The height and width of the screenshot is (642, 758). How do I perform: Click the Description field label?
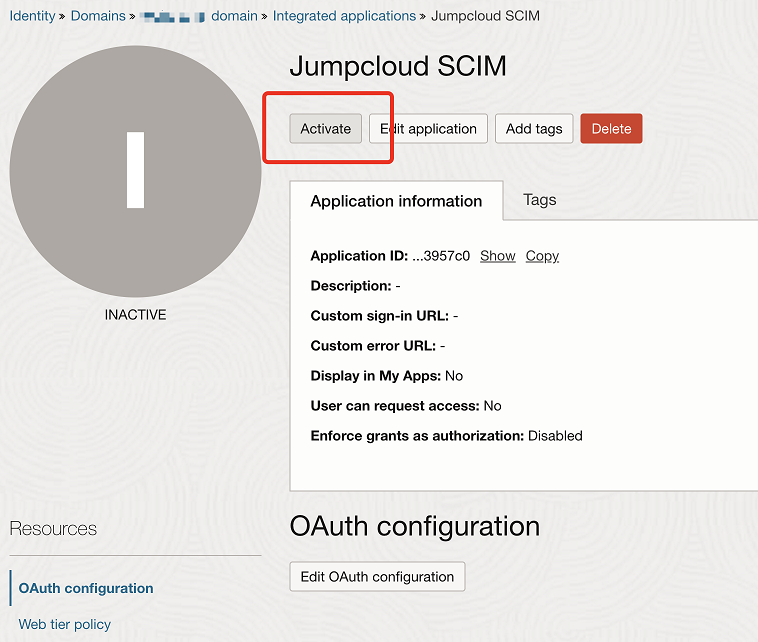351,286
